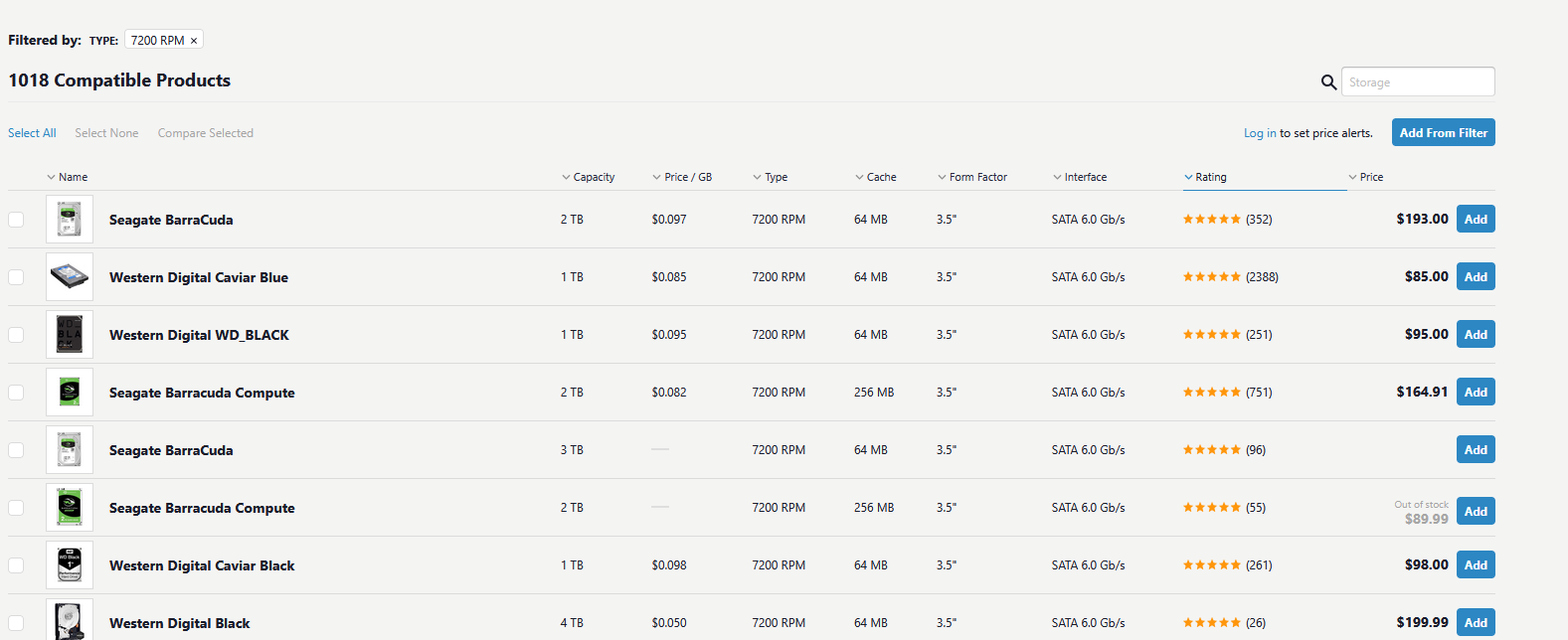Image resolution: width=1568 pixels, height=640 pixels.
Task: Add the $193.00 Seagate BarraCuda
Action: [x=1476, y=219]
